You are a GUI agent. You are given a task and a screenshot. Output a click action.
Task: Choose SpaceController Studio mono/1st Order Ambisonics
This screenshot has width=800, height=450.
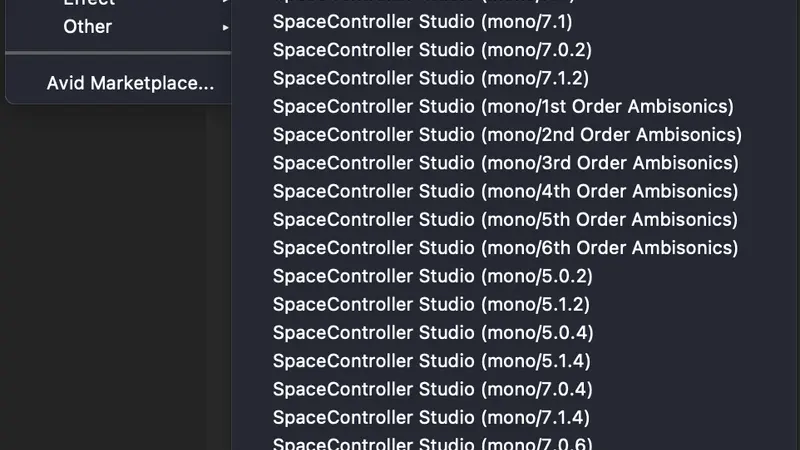click(x=503, y=107)
